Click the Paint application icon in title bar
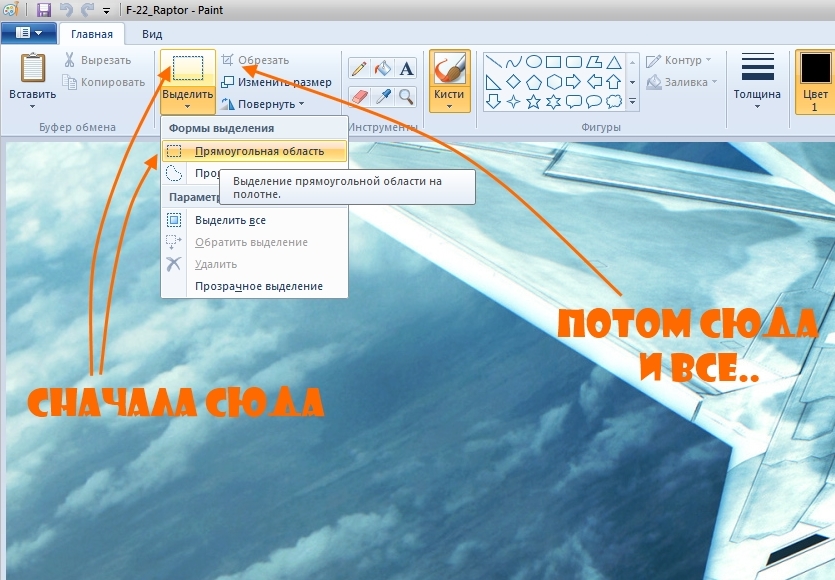 pyautogui.click(x=11, y=9)
